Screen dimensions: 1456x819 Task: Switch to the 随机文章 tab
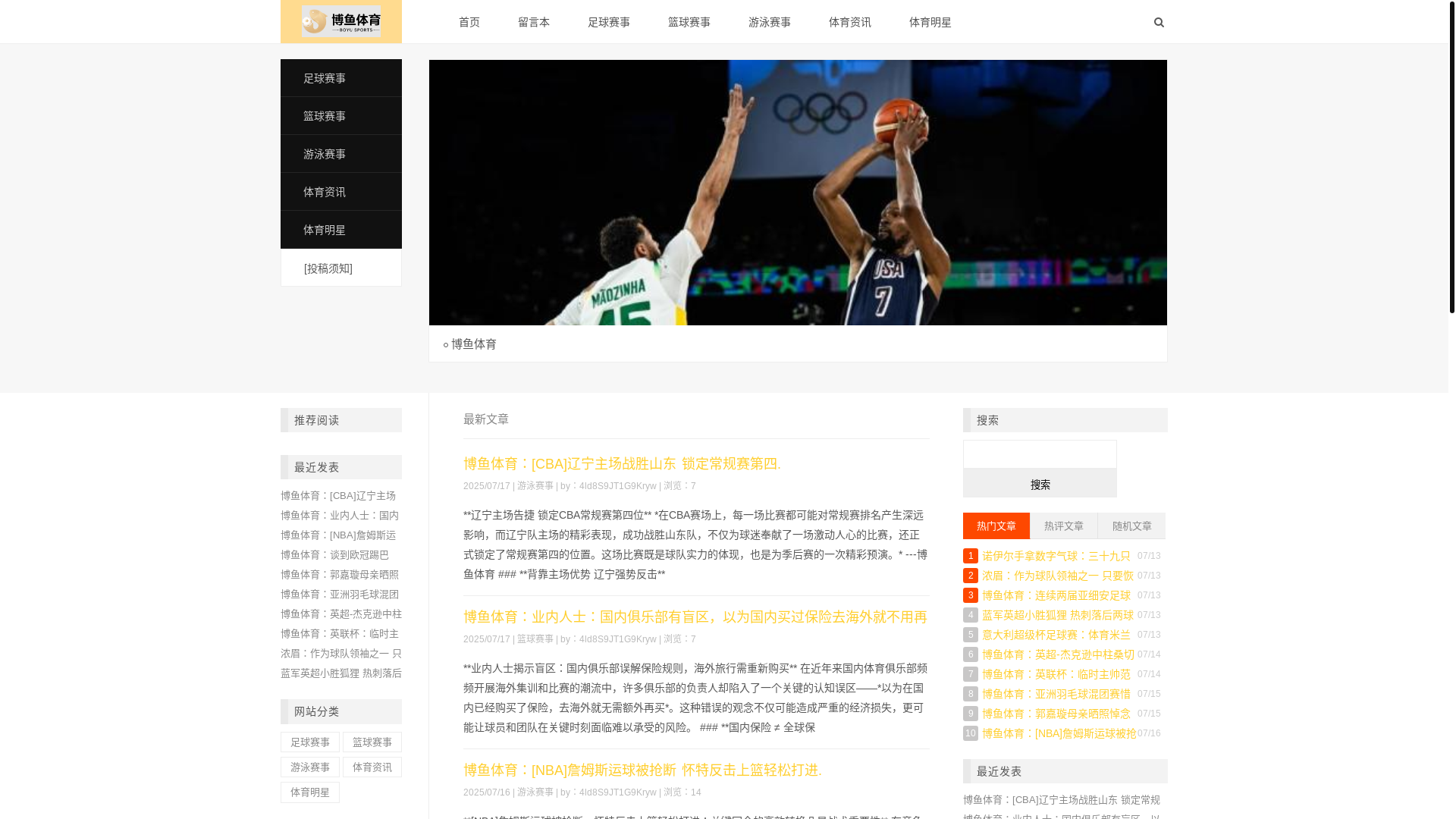[1131, 526]
